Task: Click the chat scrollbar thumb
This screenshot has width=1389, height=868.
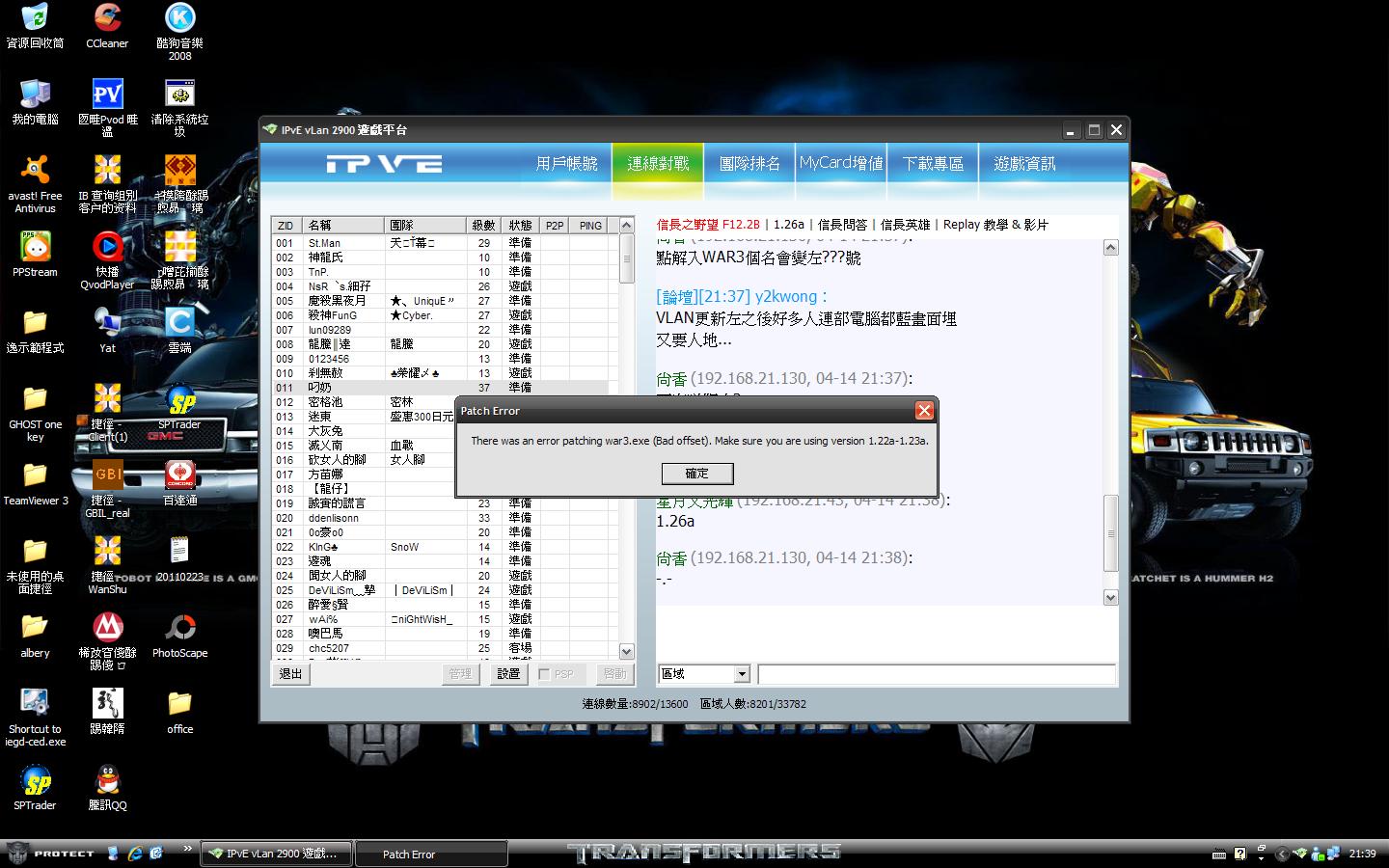Action: [x=1110, y=532]
